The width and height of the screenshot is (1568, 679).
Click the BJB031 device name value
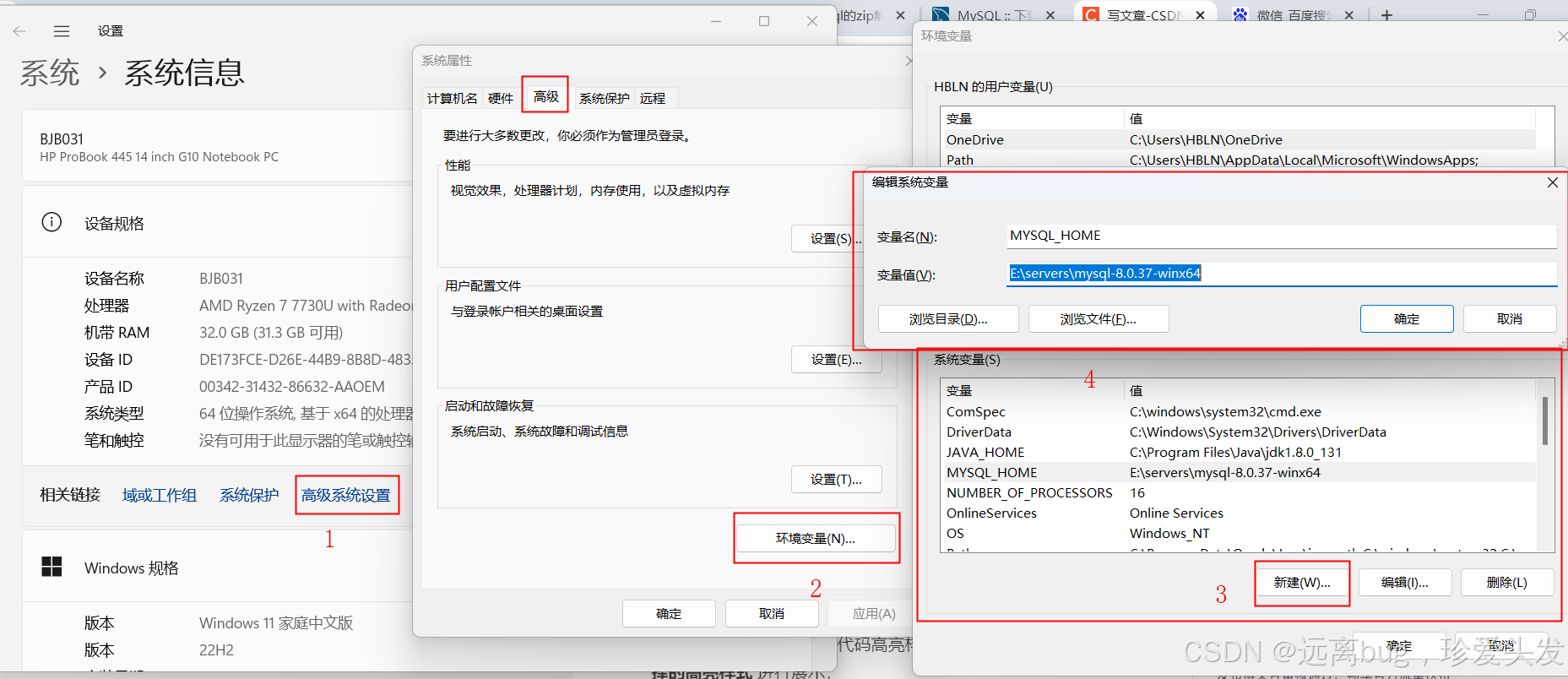coord(221,279)
